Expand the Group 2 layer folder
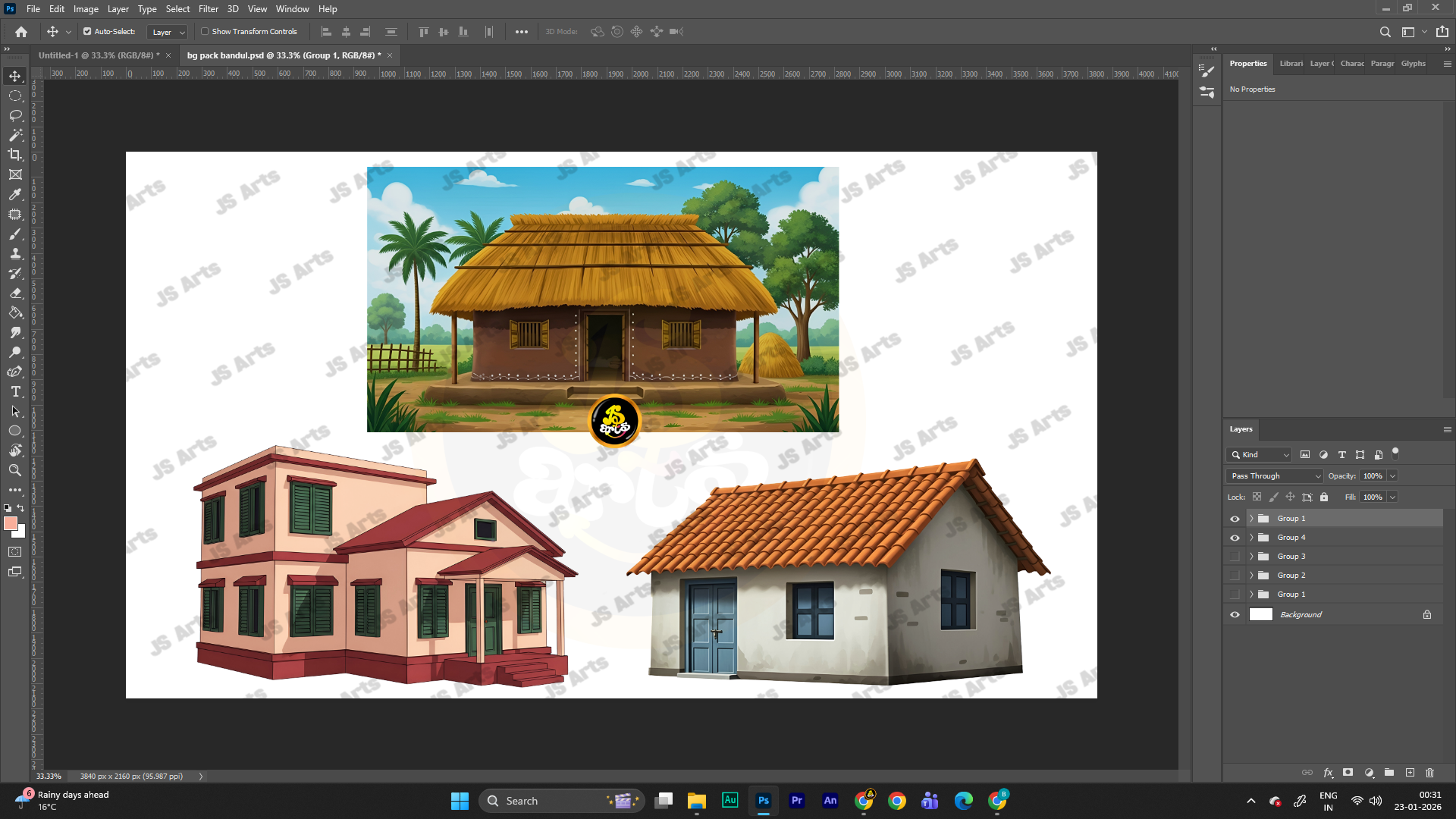This screenshot has width=1456, height=819. [1251, 576]
